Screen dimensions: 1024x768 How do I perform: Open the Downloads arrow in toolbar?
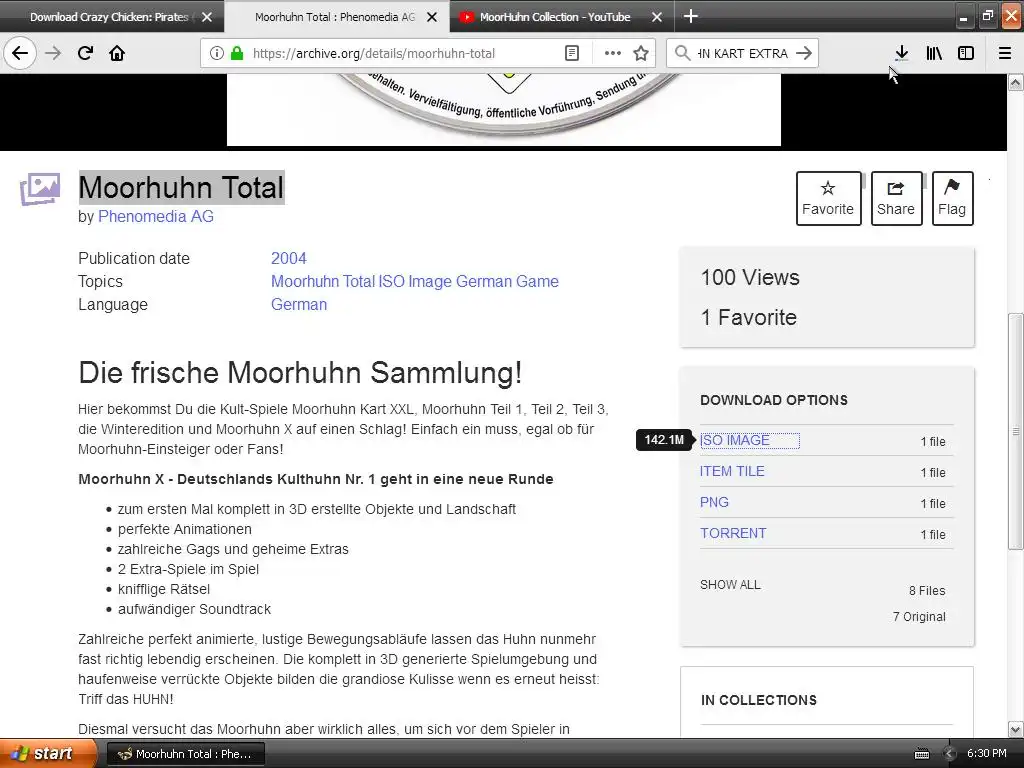pyautogui.click(x=901, y=53)
